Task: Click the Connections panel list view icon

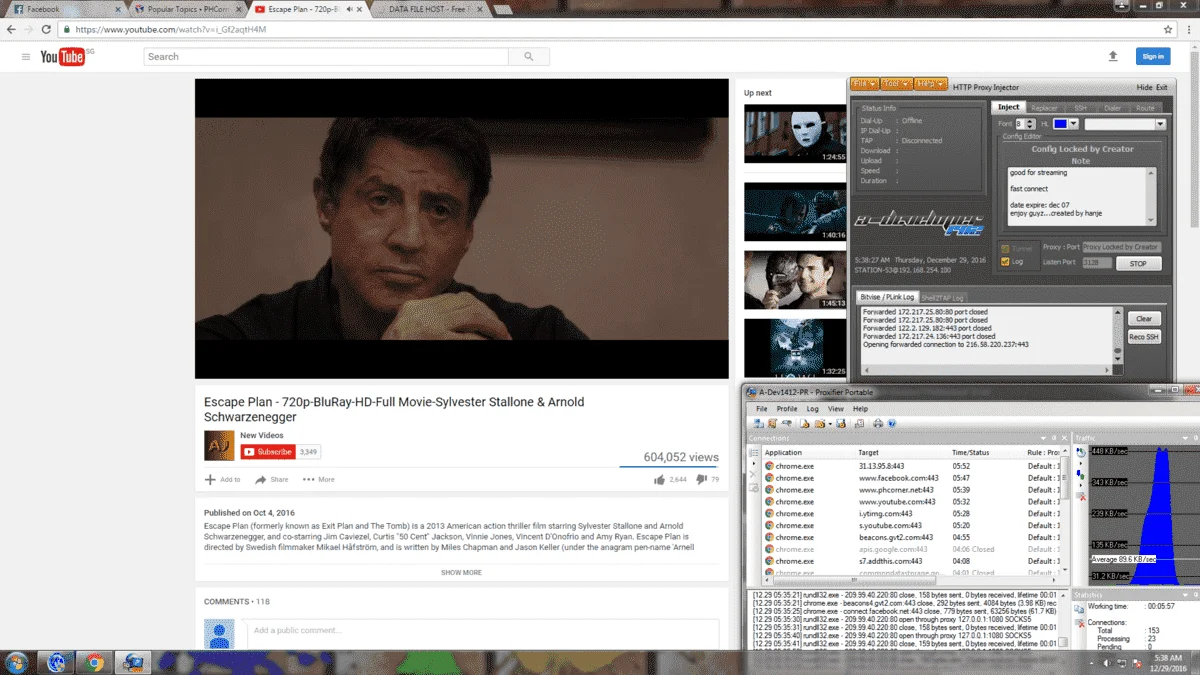Action: [x=755, y=452]
